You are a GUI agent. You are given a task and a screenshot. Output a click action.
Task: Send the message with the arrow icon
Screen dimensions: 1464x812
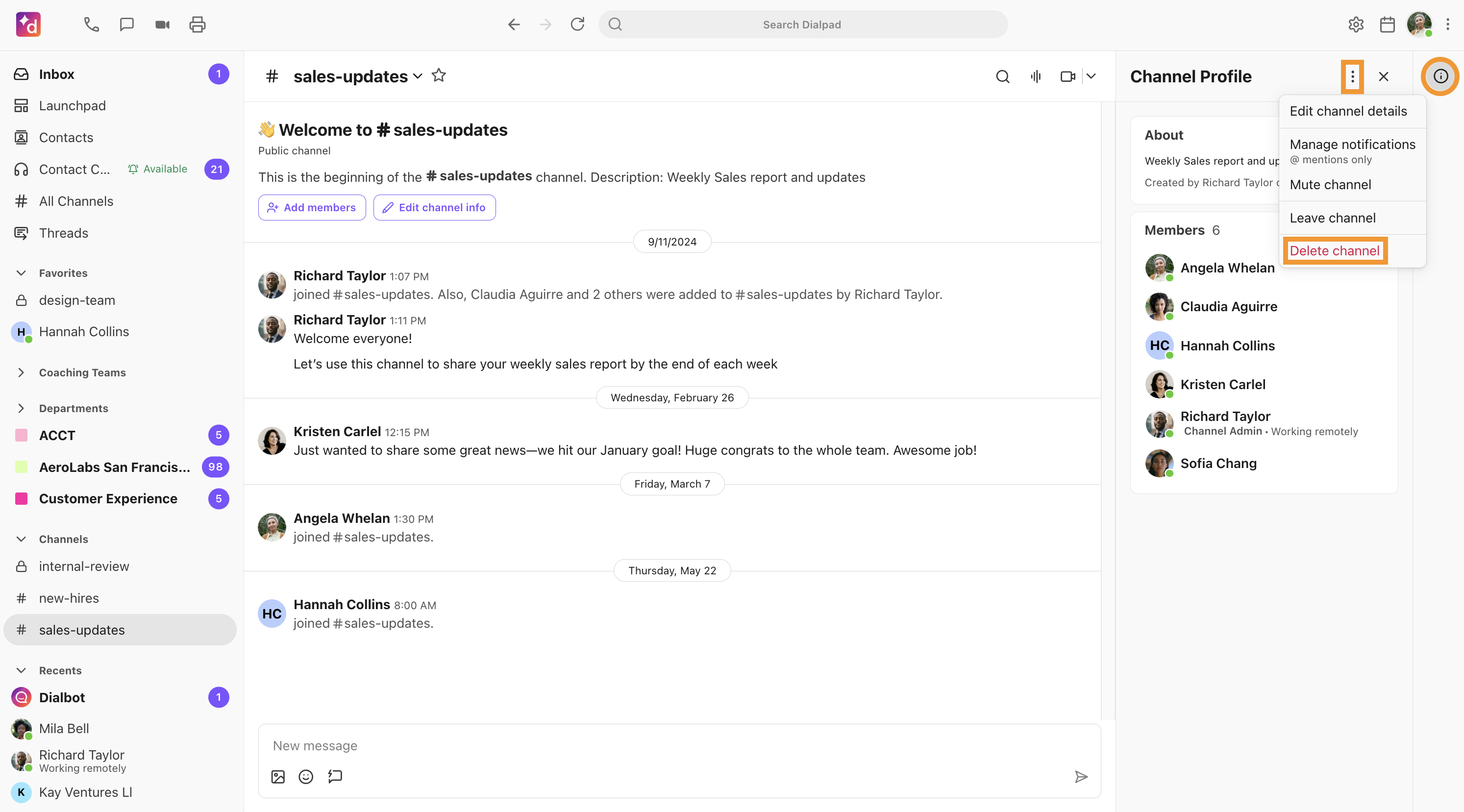1081,777
